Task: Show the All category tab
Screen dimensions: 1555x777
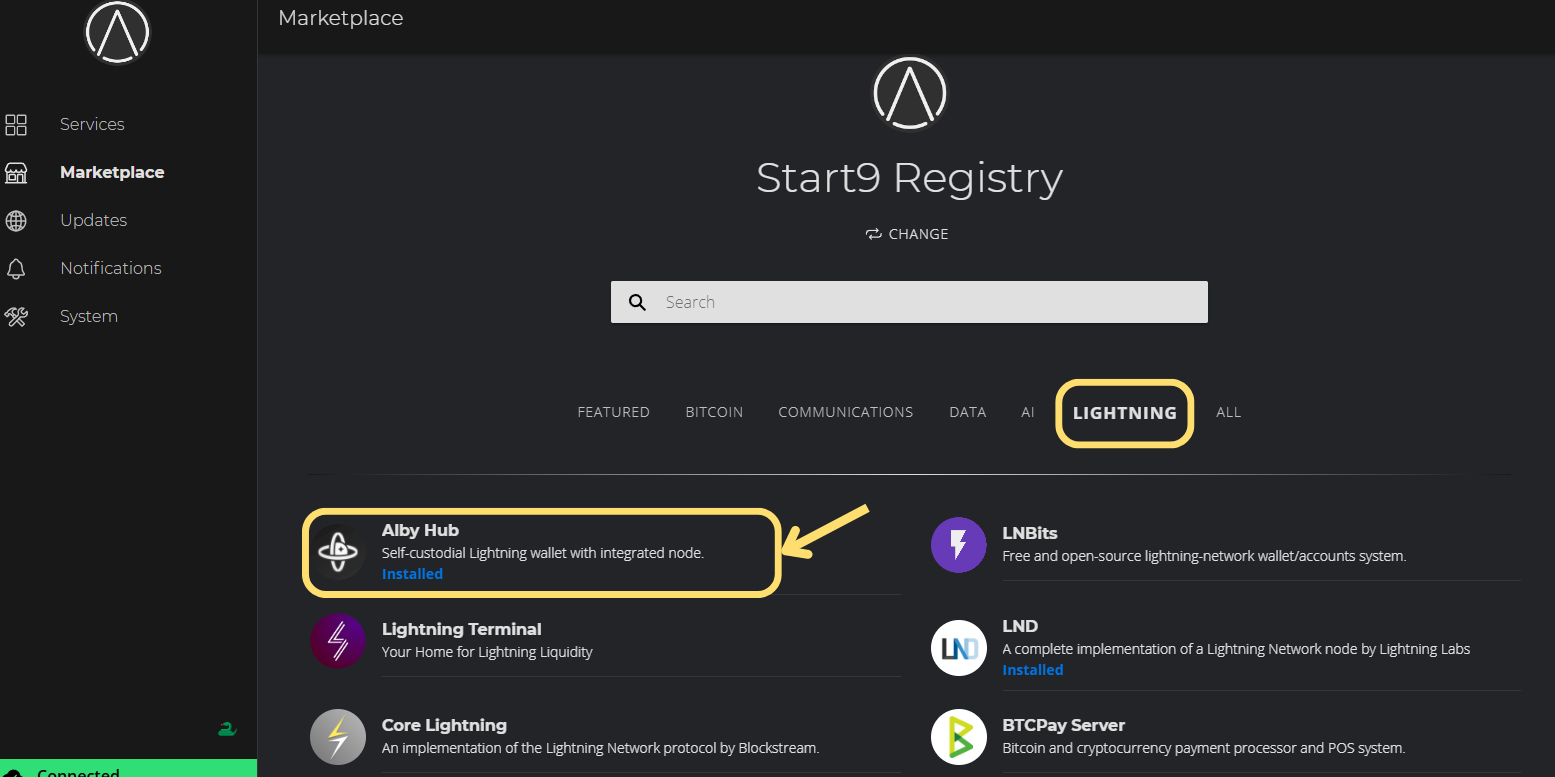Action: point(1228,412)
